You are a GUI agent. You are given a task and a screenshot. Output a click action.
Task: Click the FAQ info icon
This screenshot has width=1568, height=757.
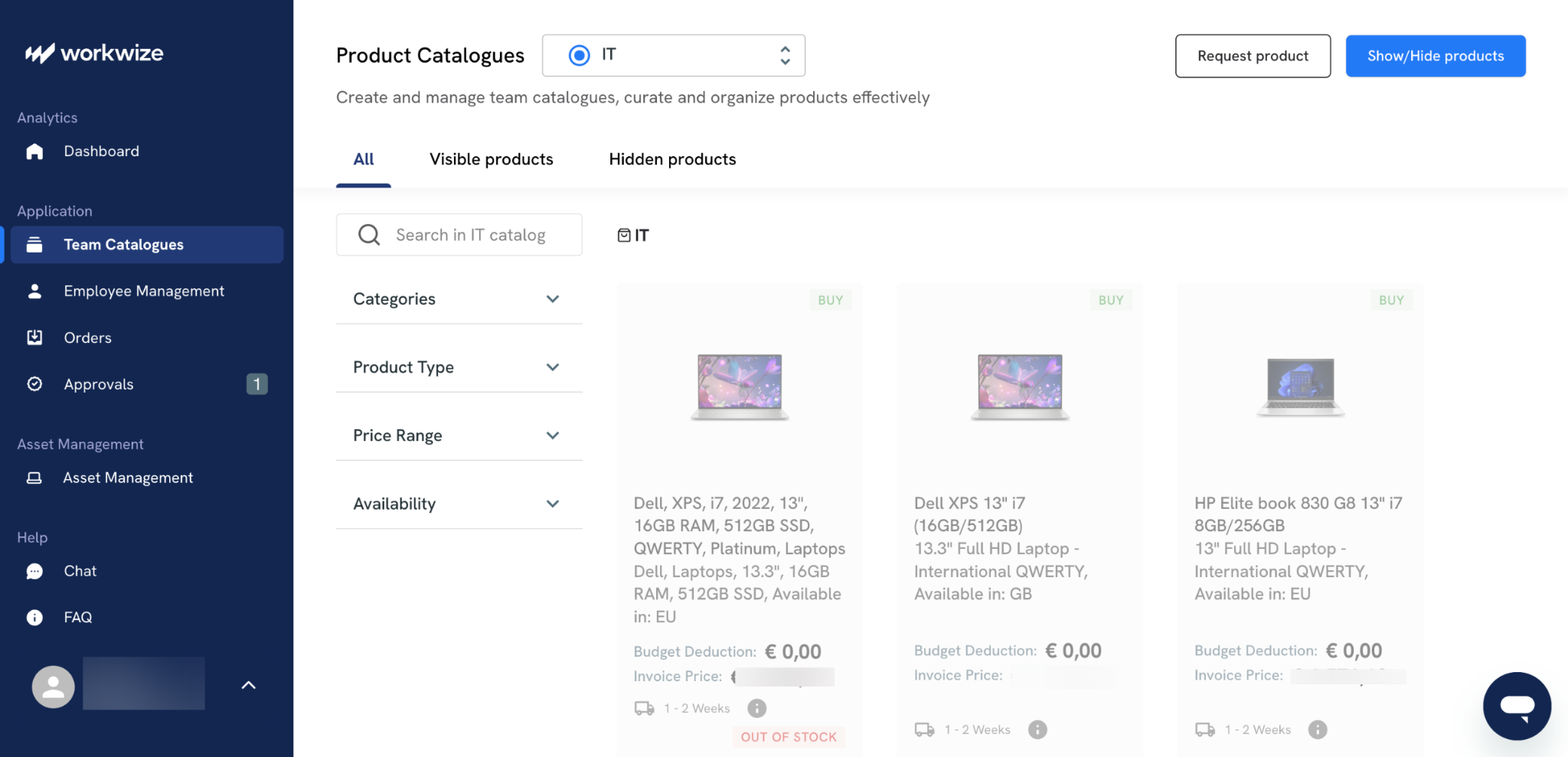(x=34, y=618)
